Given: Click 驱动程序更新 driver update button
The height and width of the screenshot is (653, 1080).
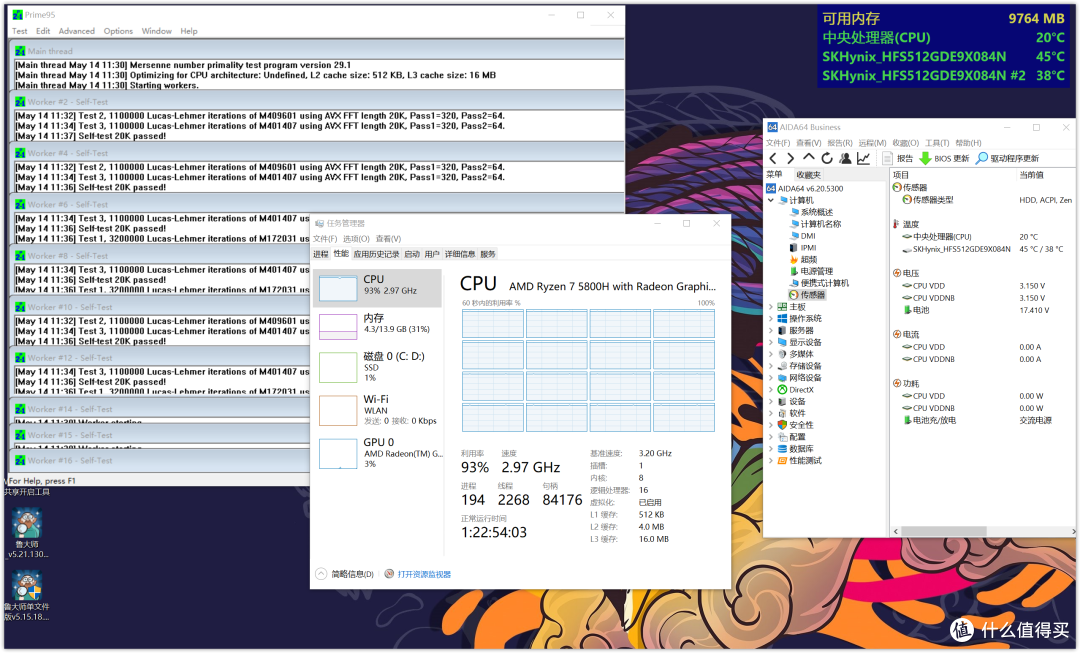Looking at the screenshot, I should pyautogui.click(x=1007, y=158).
